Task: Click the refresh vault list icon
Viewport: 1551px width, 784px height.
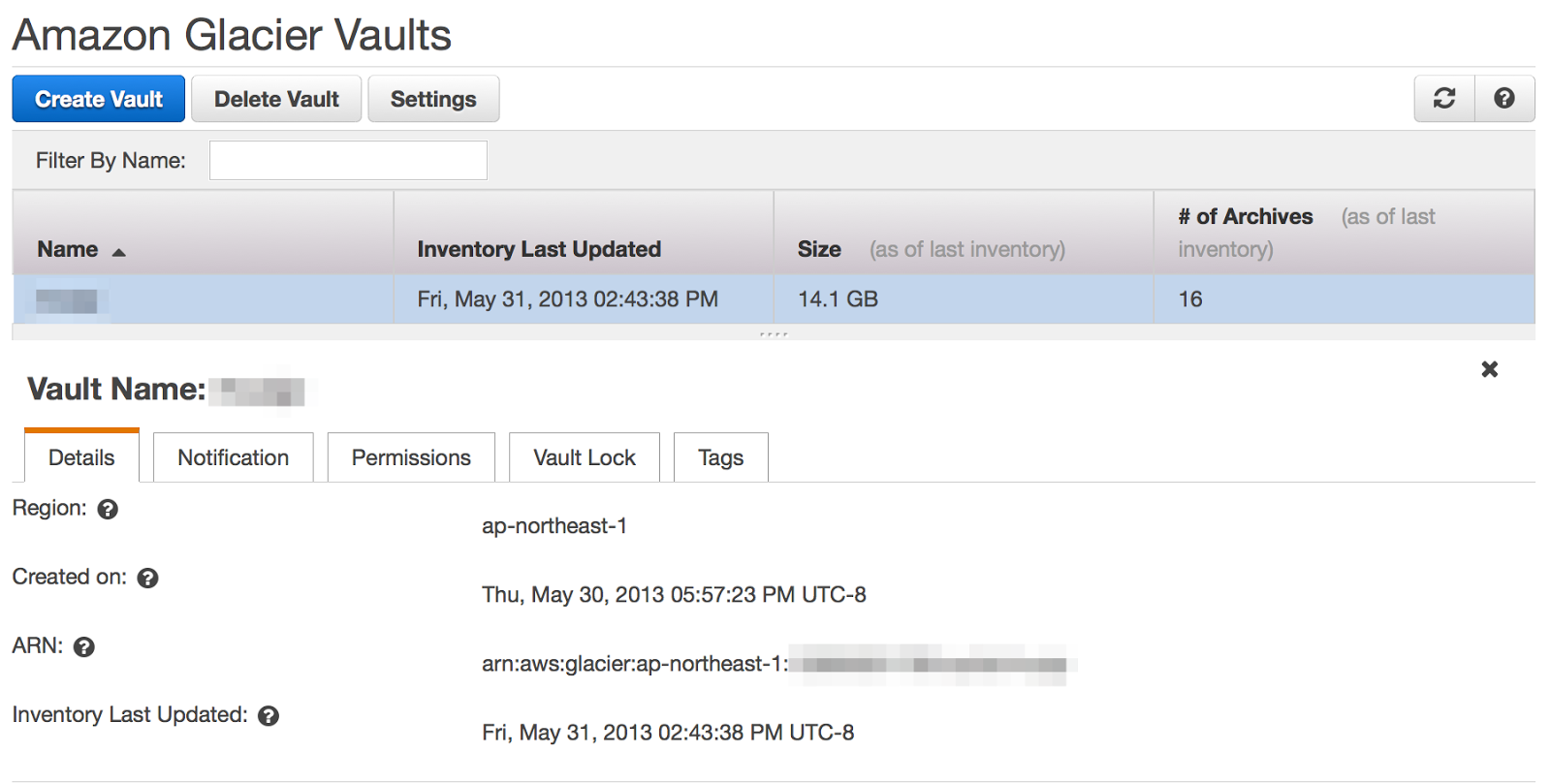Action: pos(1444,99)
